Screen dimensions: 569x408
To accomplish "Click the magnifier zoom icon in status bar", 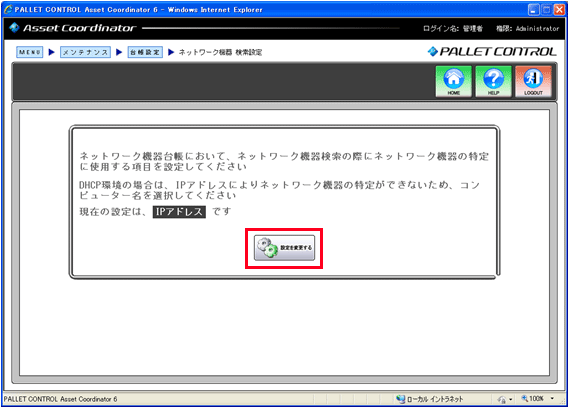I will coord(525,399).
